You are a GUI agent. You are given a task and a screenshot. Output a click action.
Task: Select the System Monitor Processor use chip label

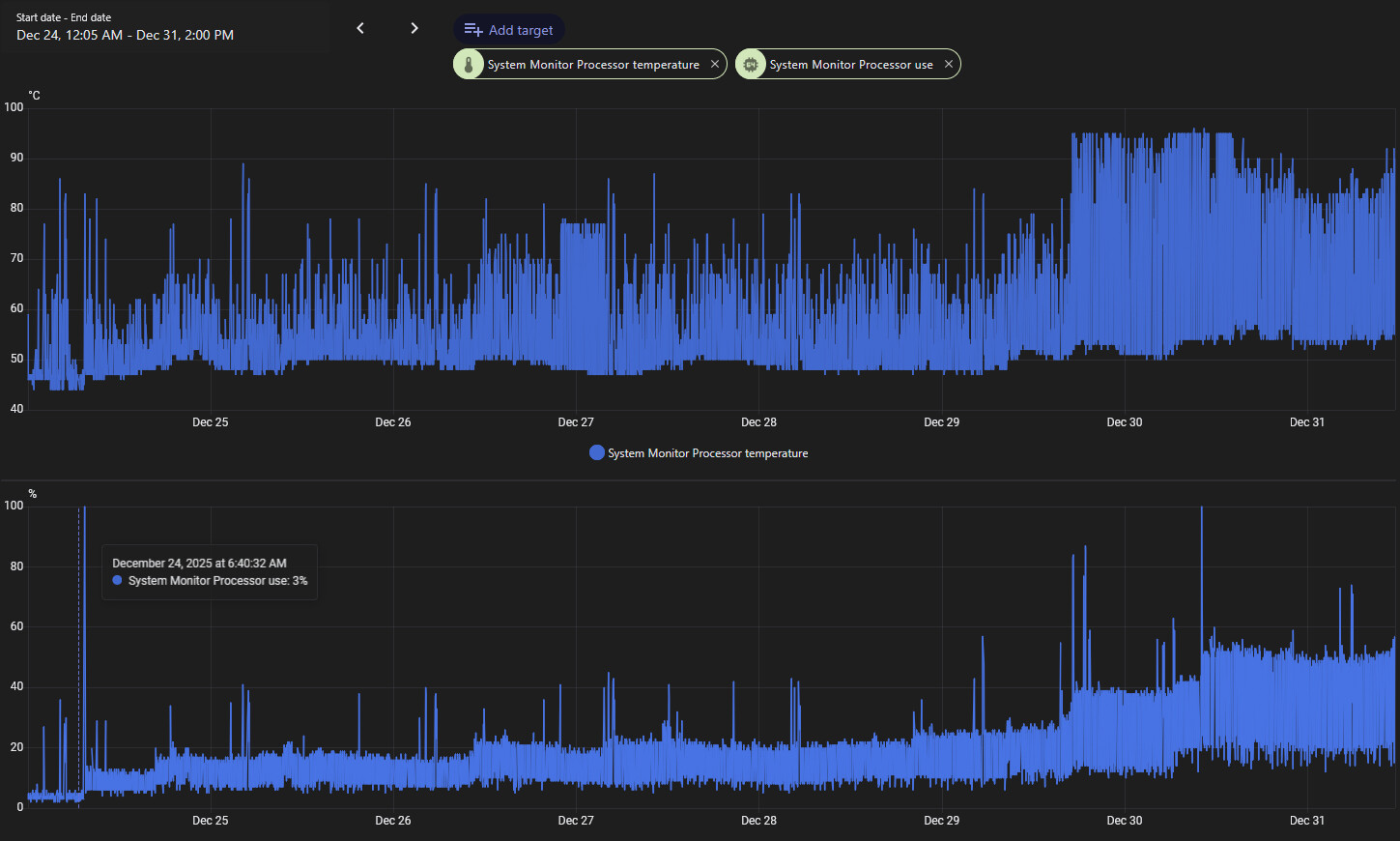pos(850,65)
